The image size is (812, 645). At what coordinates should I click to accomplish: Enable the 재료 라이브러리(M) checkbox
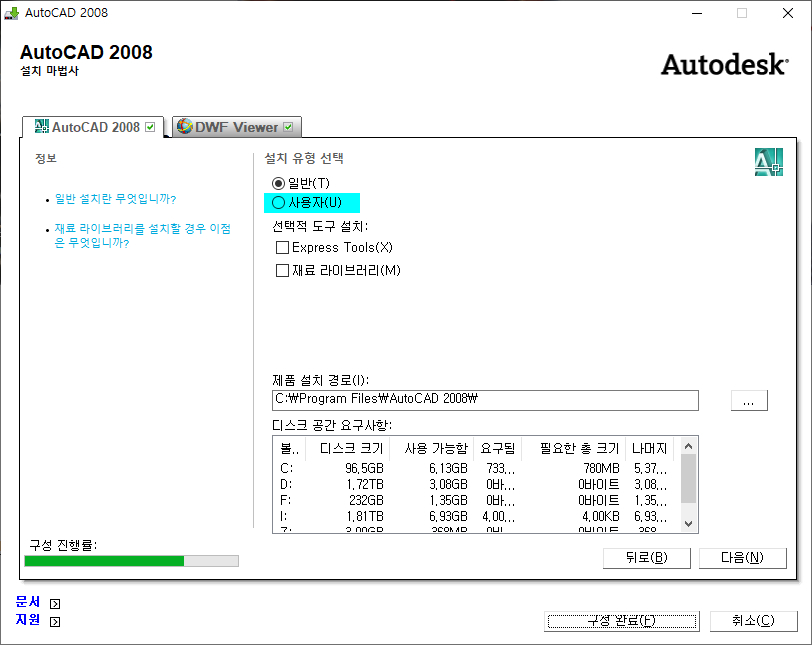coord(282,270)
